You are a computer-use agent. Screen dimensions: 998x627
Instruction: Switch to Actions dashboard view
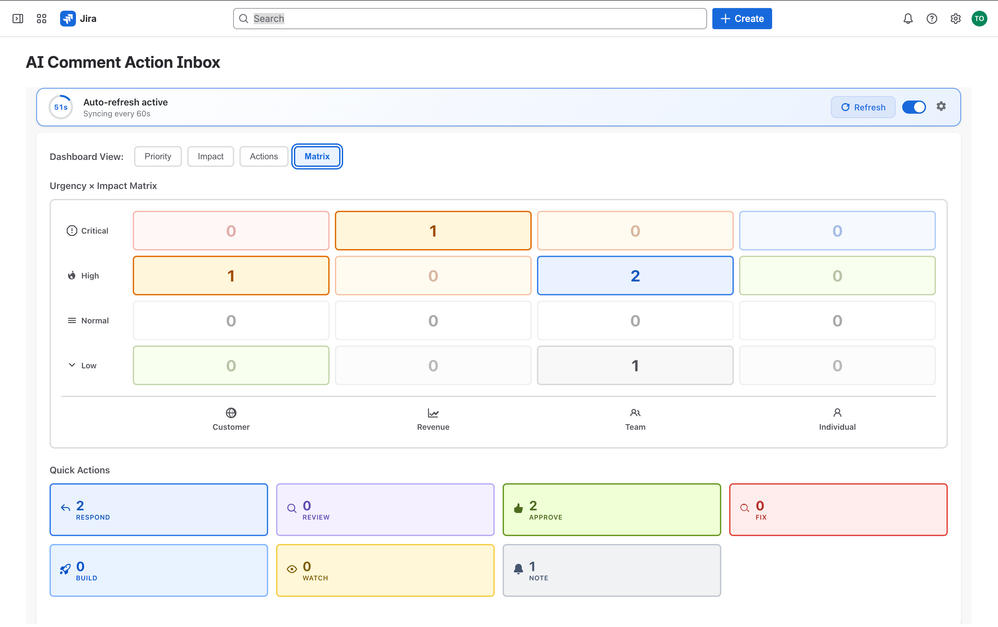[x=264, y=157]
